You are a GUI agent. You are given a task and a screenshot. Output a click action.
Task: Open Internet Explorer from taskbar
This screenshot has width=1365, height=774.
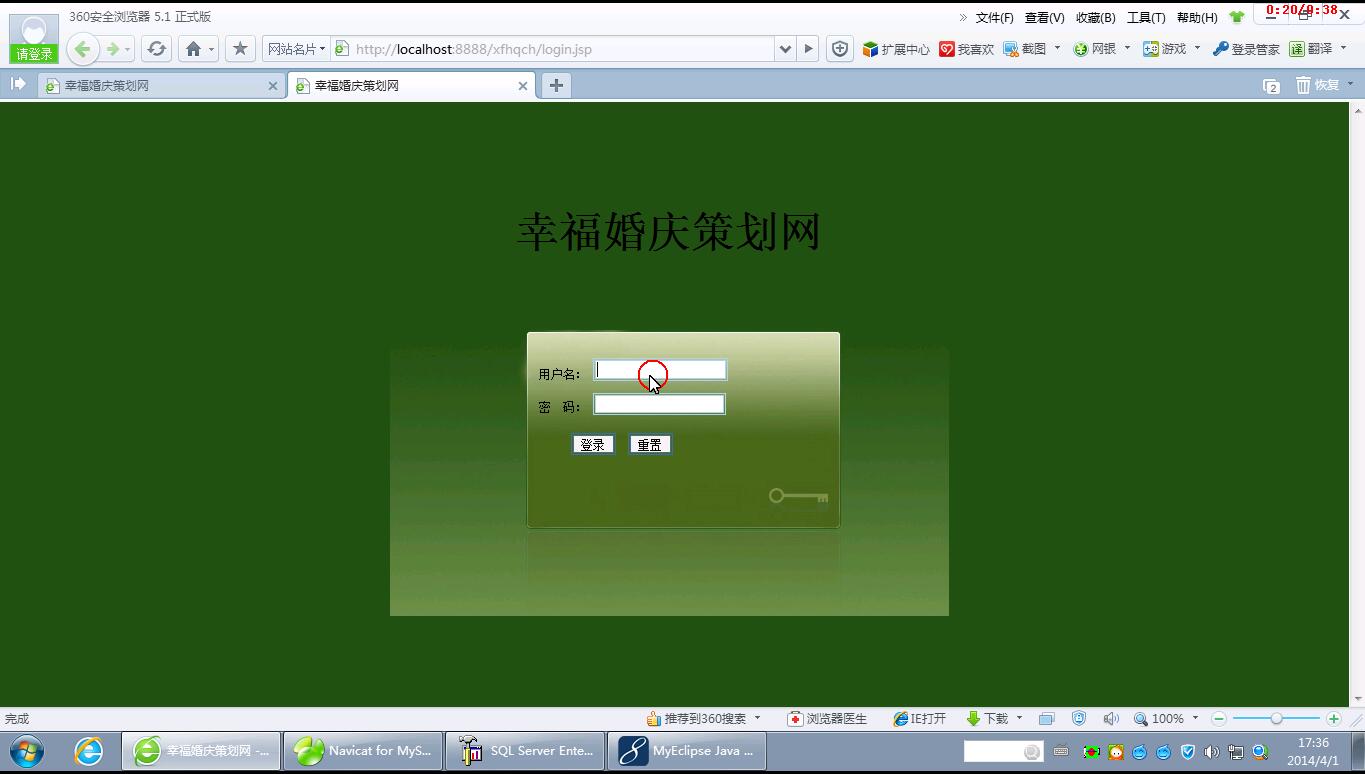(88, 751)
